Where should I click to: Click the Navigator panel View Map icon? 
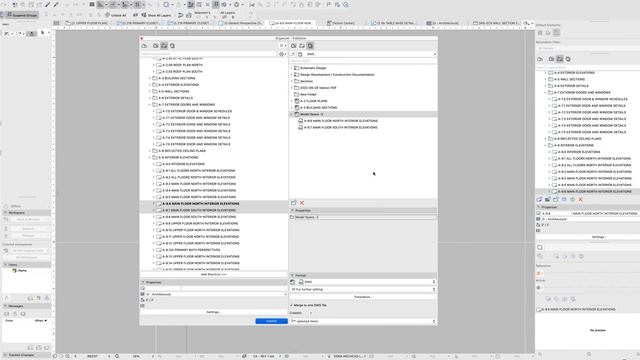pos(551,59)
